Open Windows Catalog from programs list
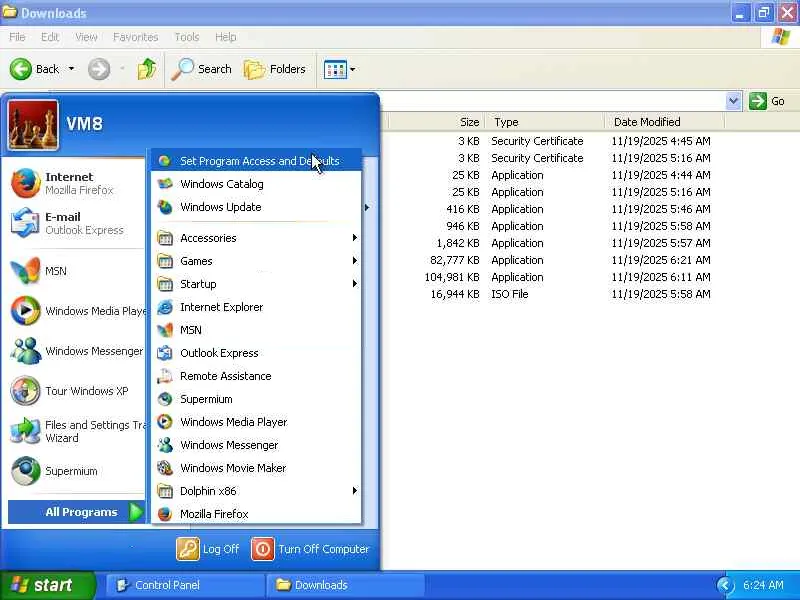800x600 pixels. [256, 184]
